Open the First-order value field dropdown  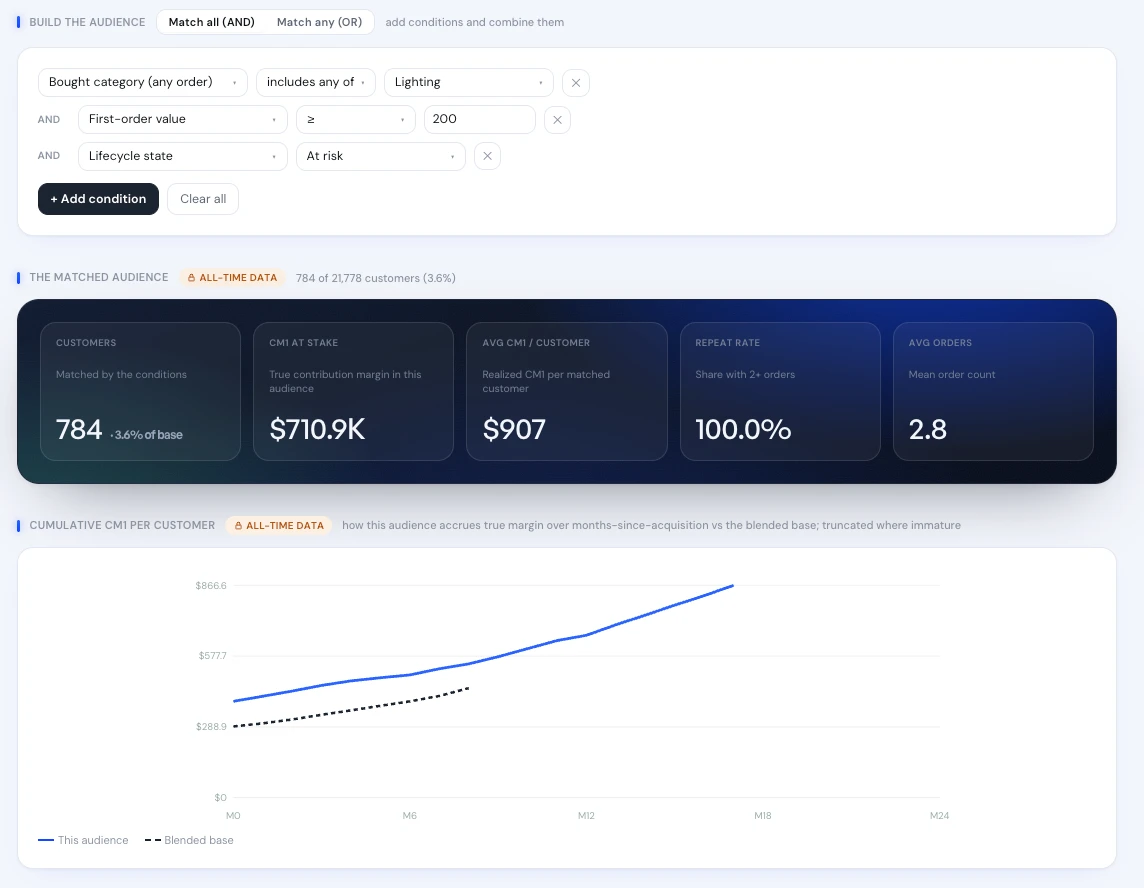click(x=182, y=120)
